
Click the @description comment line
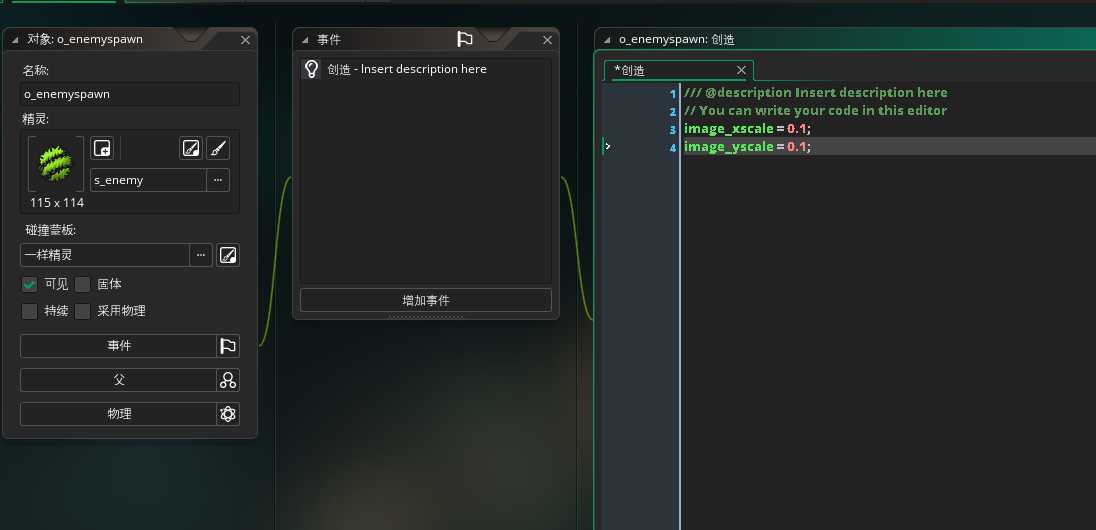click(816, 92)
